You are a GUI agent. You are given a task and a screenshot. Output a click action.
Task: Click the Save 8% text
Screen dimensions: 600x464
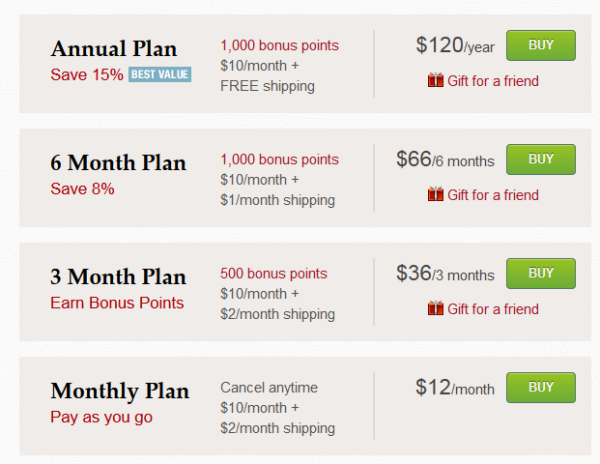82,189
